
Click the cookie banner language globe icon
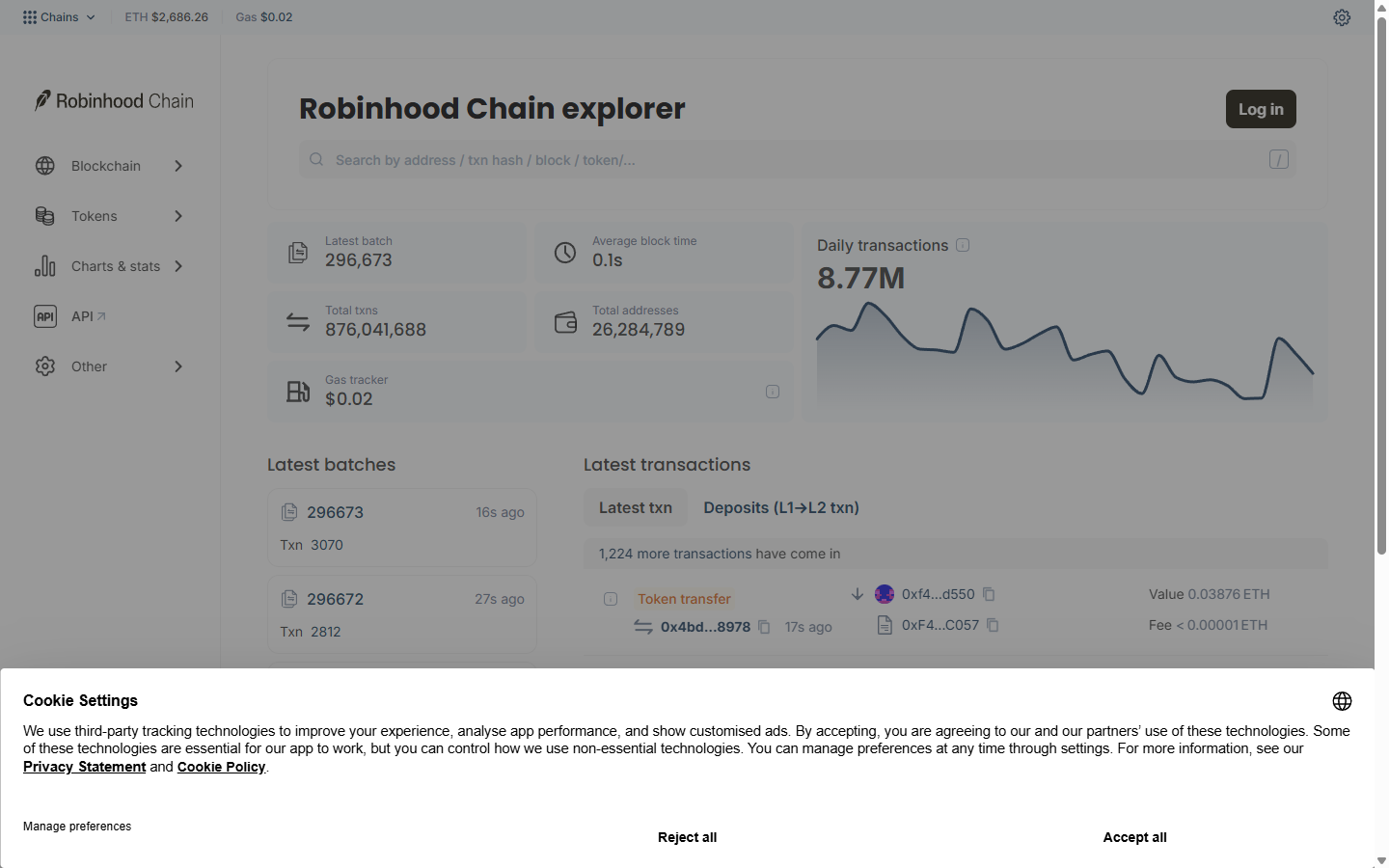[1343, 701]
